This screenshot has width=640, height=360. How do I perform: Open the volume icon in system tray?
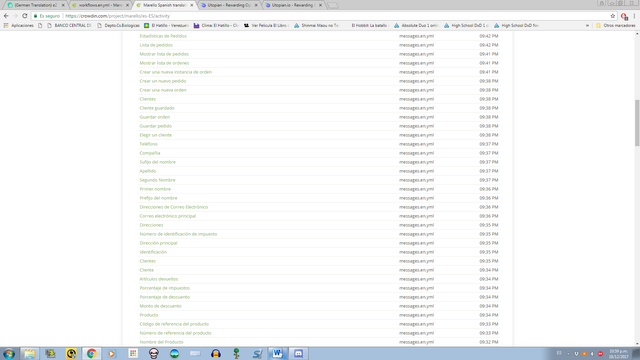click(x=592, y=354)
